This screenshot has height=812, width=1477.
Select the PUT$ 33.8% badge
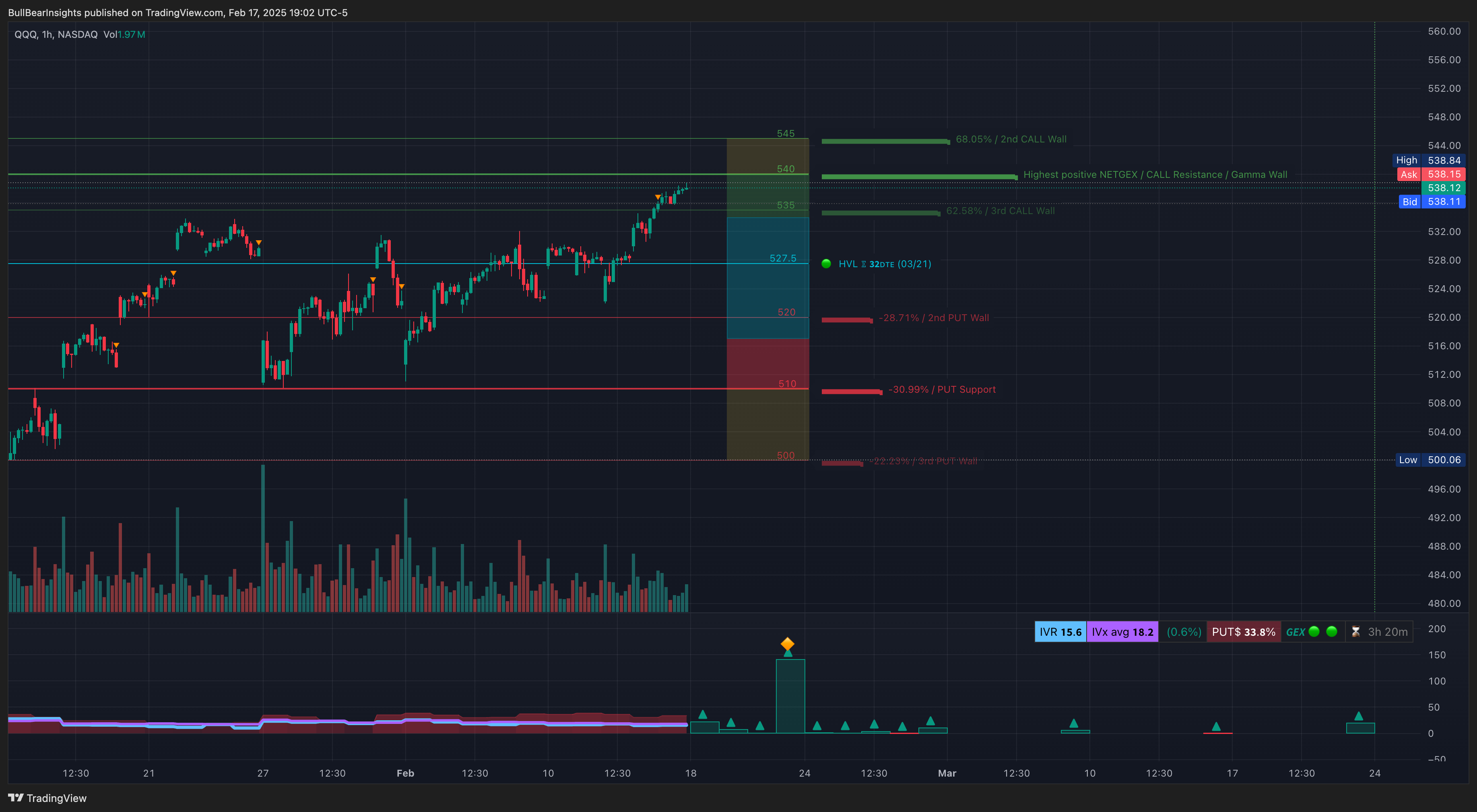click(1243, 631)
